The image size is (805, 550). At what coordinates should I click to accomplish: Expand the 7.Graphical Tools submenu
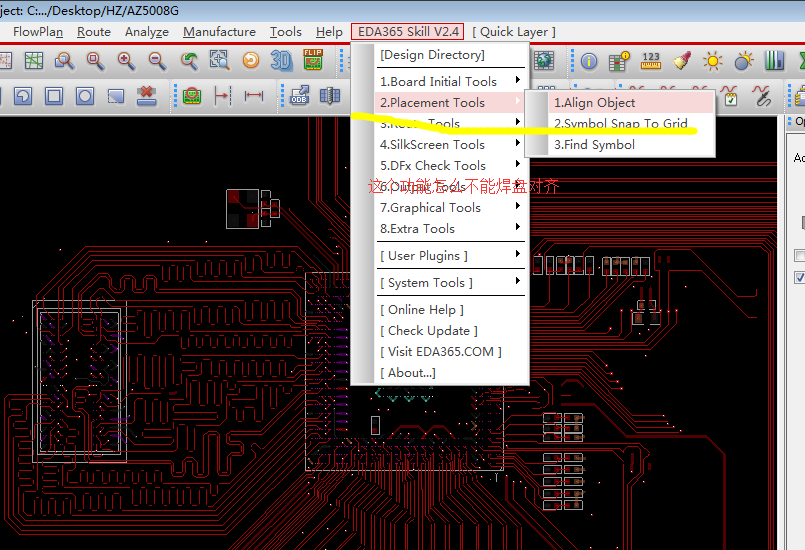(450, 208)
